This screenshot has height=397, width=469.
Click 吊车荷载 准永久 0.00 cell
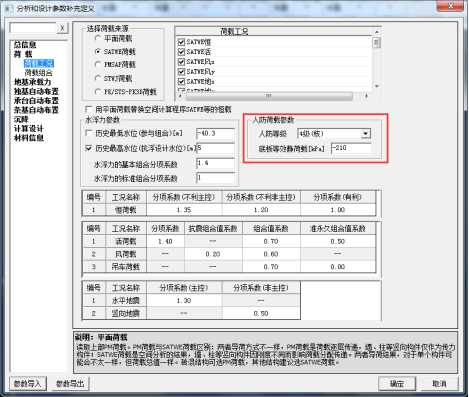[x=338, y=267]
